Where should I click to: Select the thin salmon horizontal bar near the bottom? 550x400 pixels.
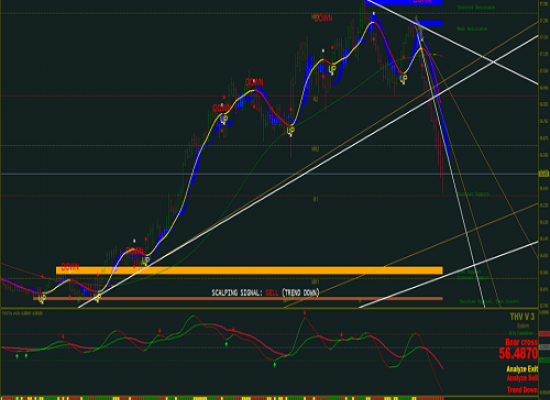238,299
